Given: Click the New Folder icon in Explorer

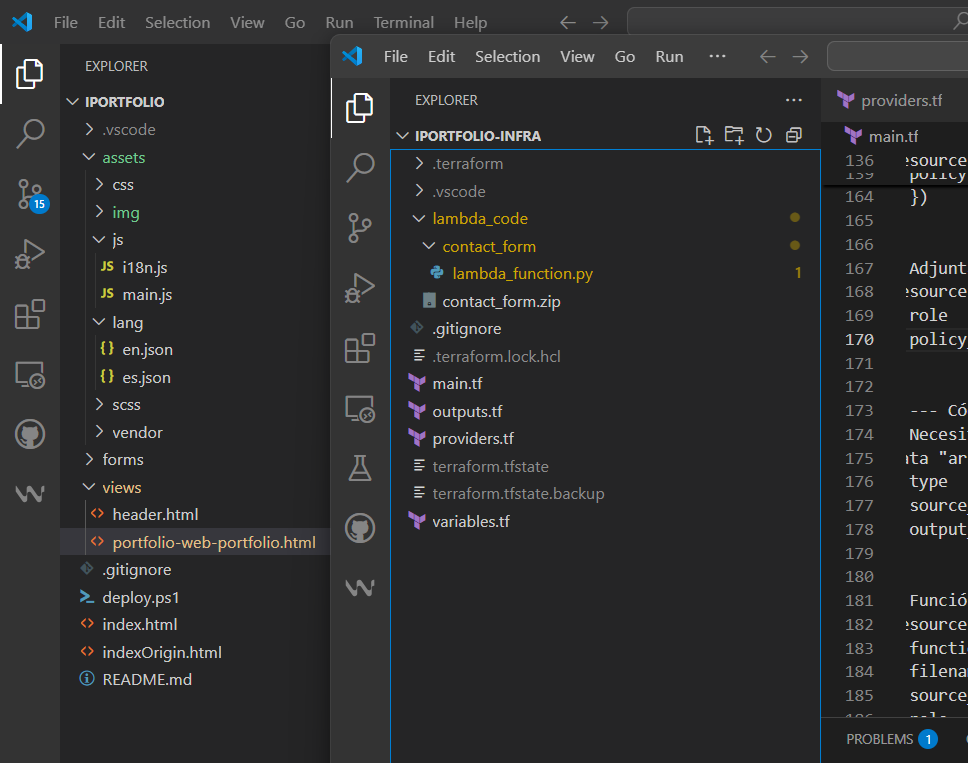Looking at the screenshot, I should pos(733,134).
